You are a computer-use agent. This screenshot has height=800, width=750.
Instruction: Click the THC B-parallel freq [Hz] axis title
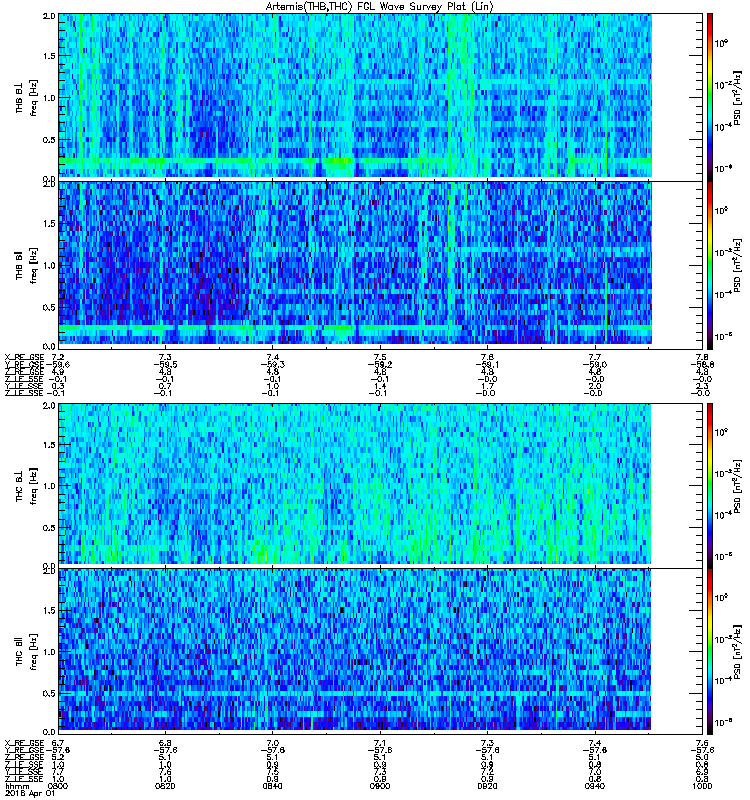(x=34, y=652)
